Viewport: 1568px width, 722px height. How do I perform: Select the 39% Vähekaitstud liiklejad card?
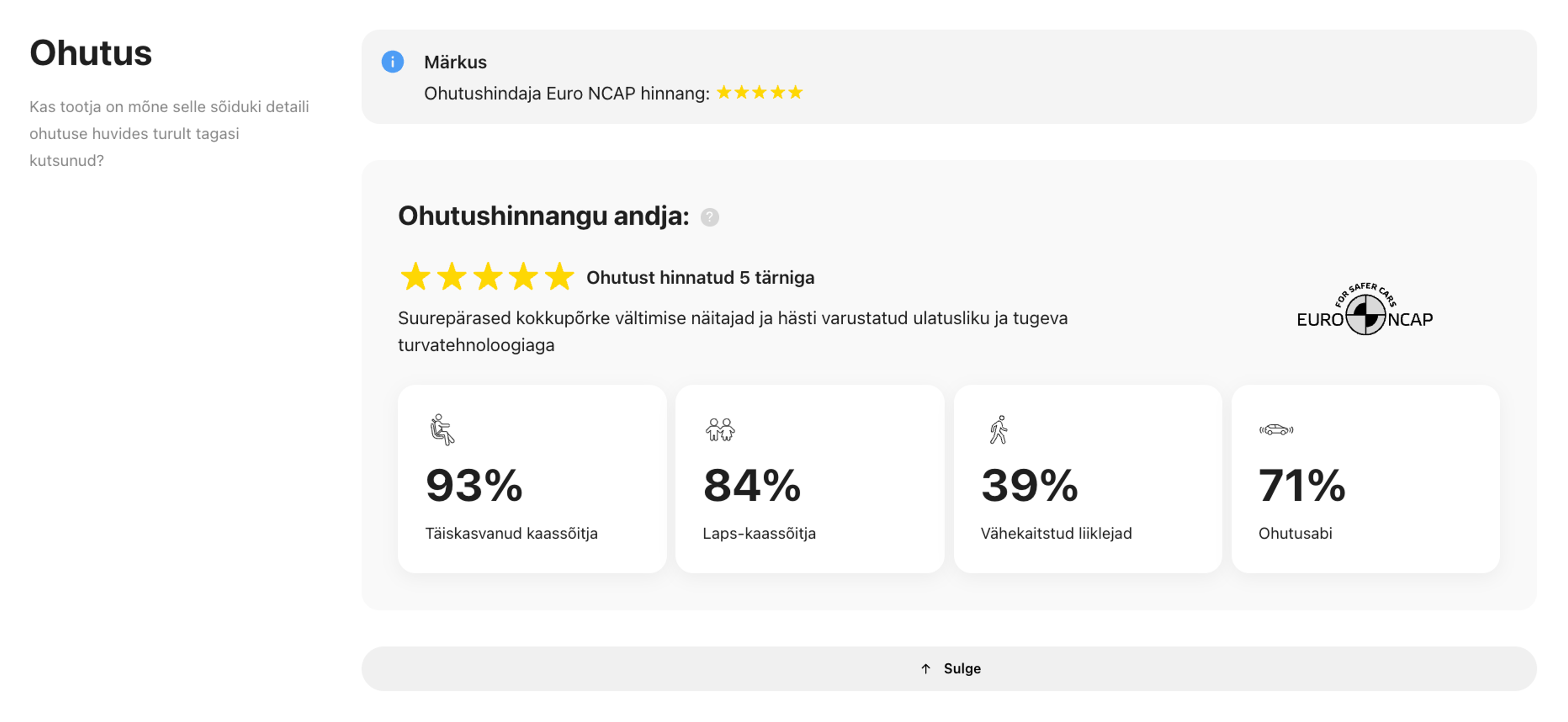(x=1088, y=479)
